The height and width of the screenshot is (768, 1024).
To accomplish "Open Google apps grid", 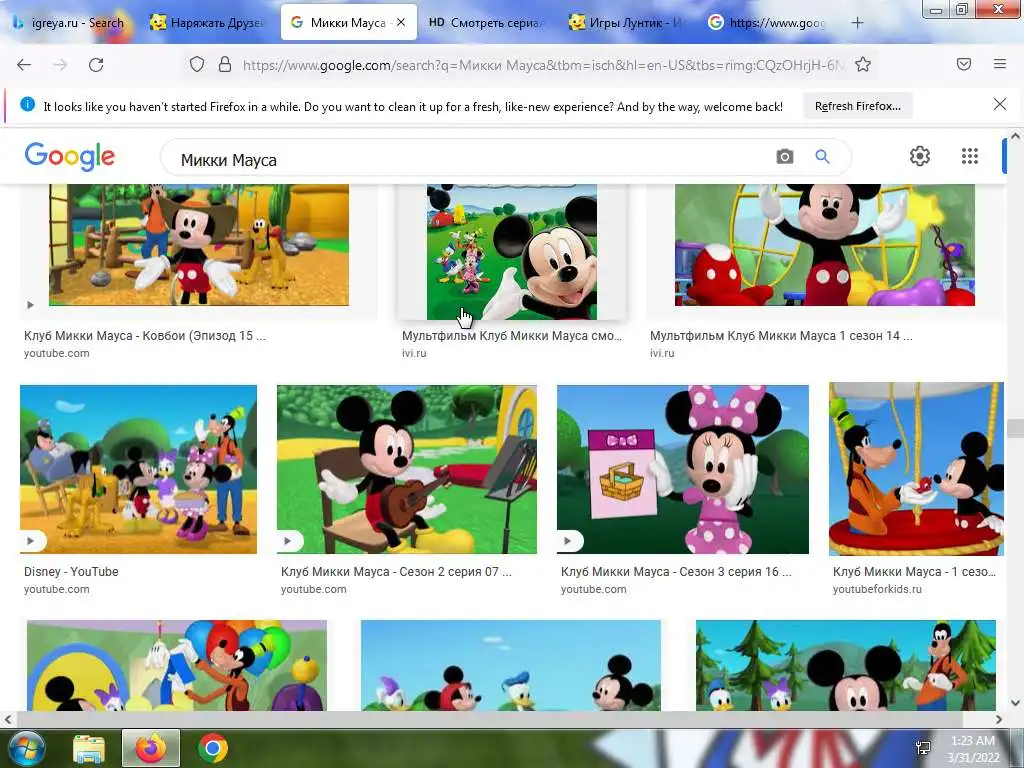I will (x=970, y=156).
